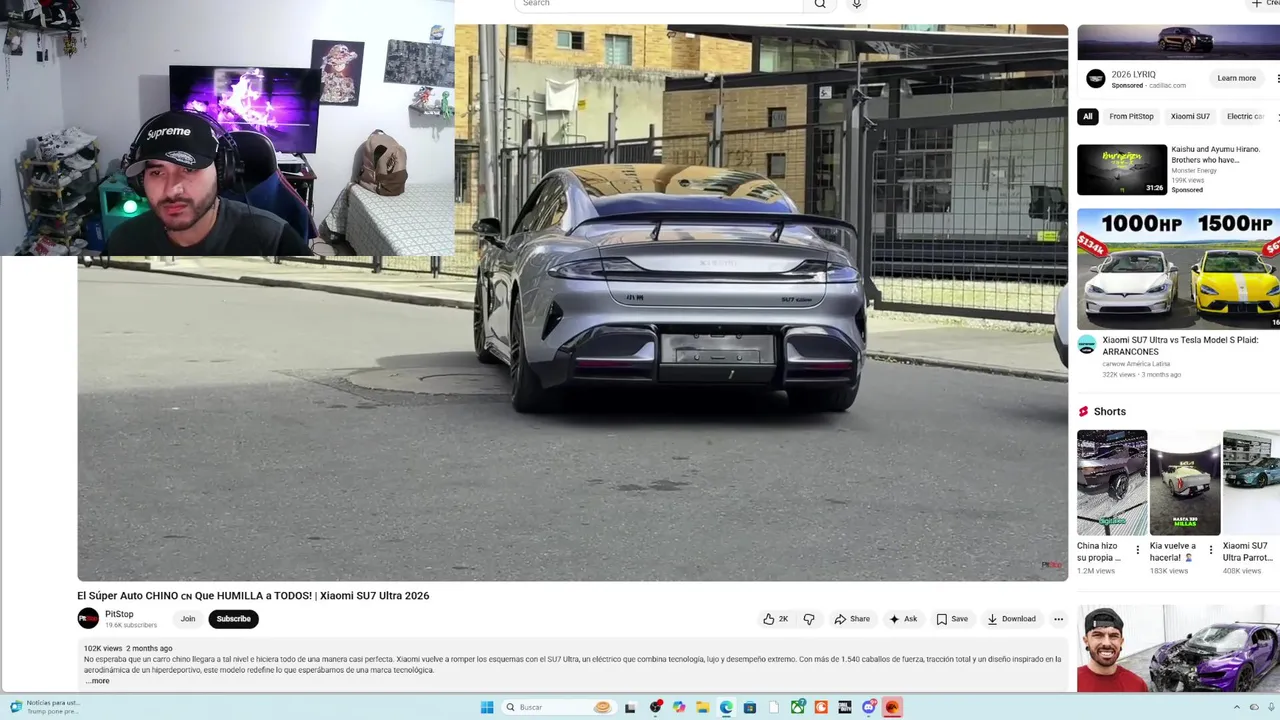Join the PitStop channel membership
Screen dimensions: 1280x720
coord(188,619)
